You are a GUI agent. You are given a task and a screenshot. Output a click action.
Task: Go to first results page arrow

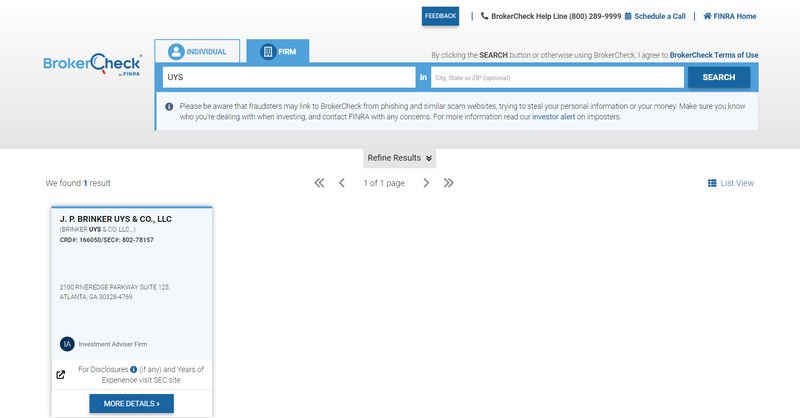pos(319,183)
